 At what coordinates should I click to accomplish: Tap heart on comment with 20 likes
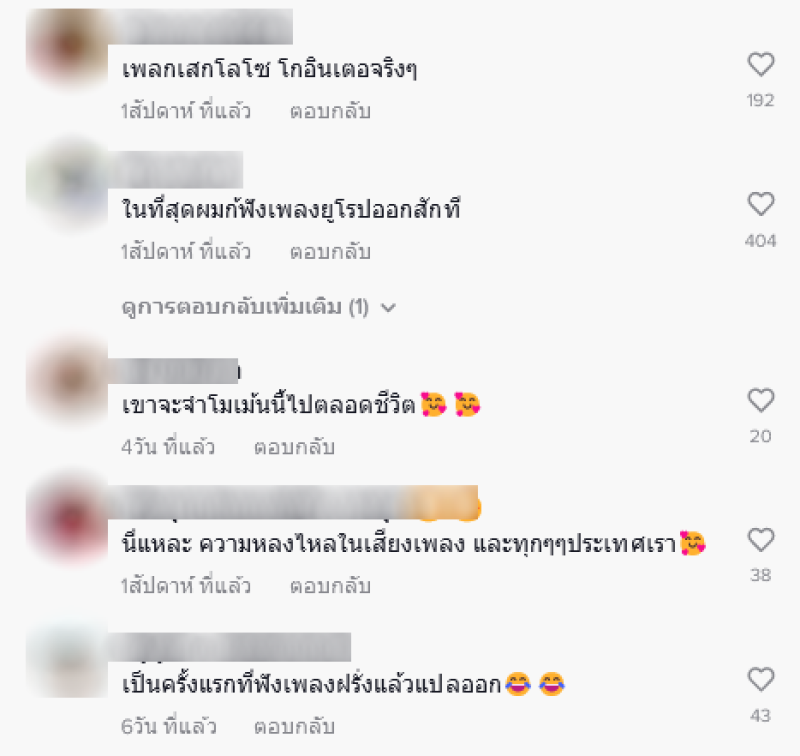point(761,400)
